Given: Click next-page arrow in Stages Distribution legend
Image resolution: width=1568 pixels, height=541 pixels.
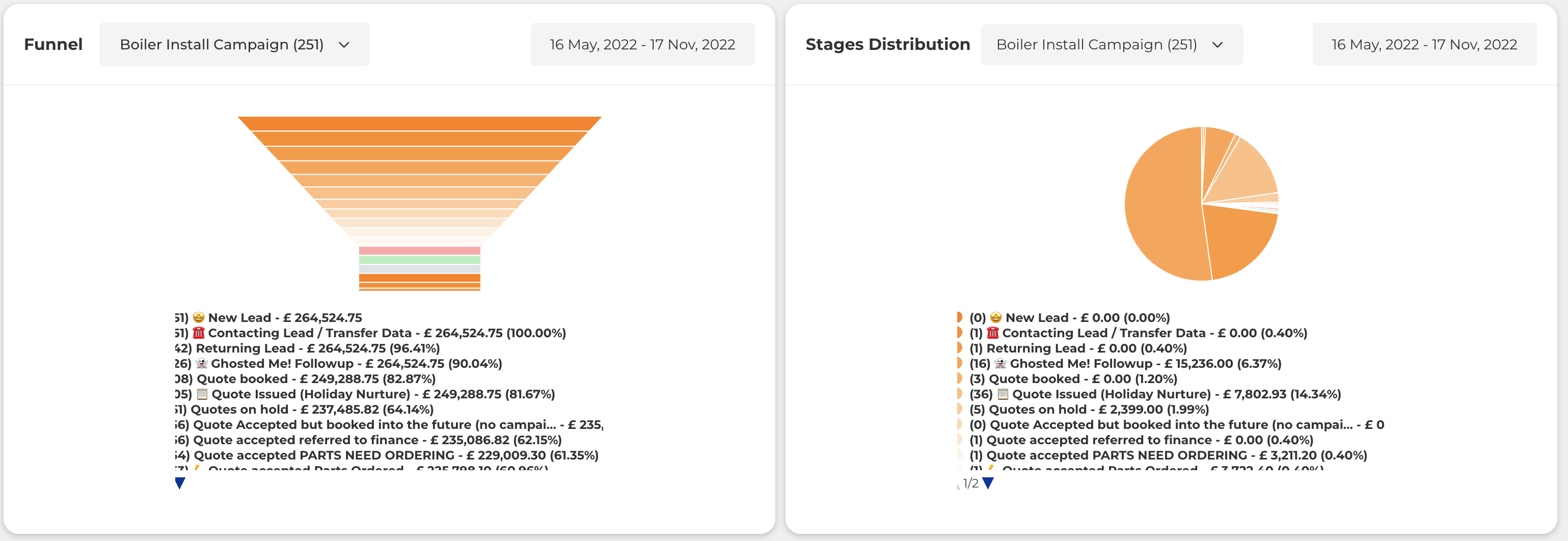Looking at the screenshot, I should tap(988, 483).
